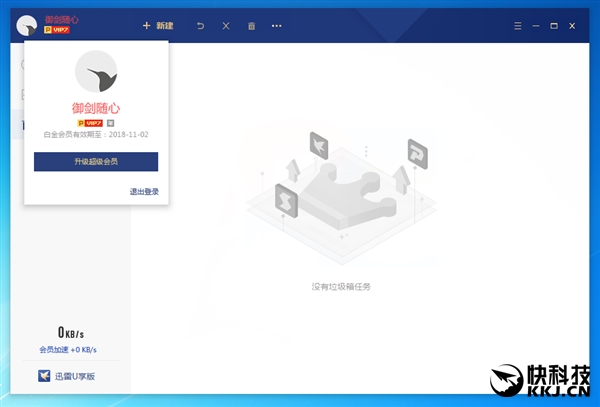The image size is (600, 407).
Task: Click the restore arrow toolbar icon
Action: [x=200, y=26]
